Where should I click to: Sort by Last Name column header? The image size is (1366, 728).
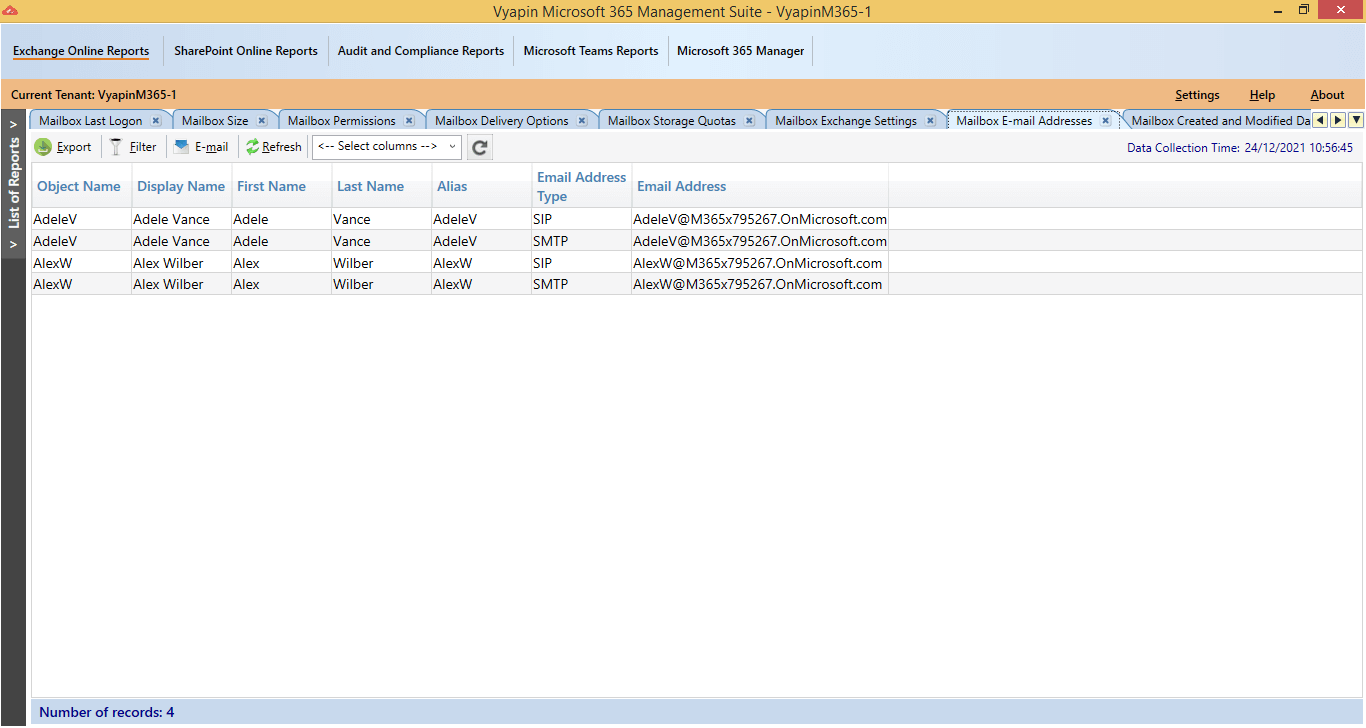coord(381,186)
